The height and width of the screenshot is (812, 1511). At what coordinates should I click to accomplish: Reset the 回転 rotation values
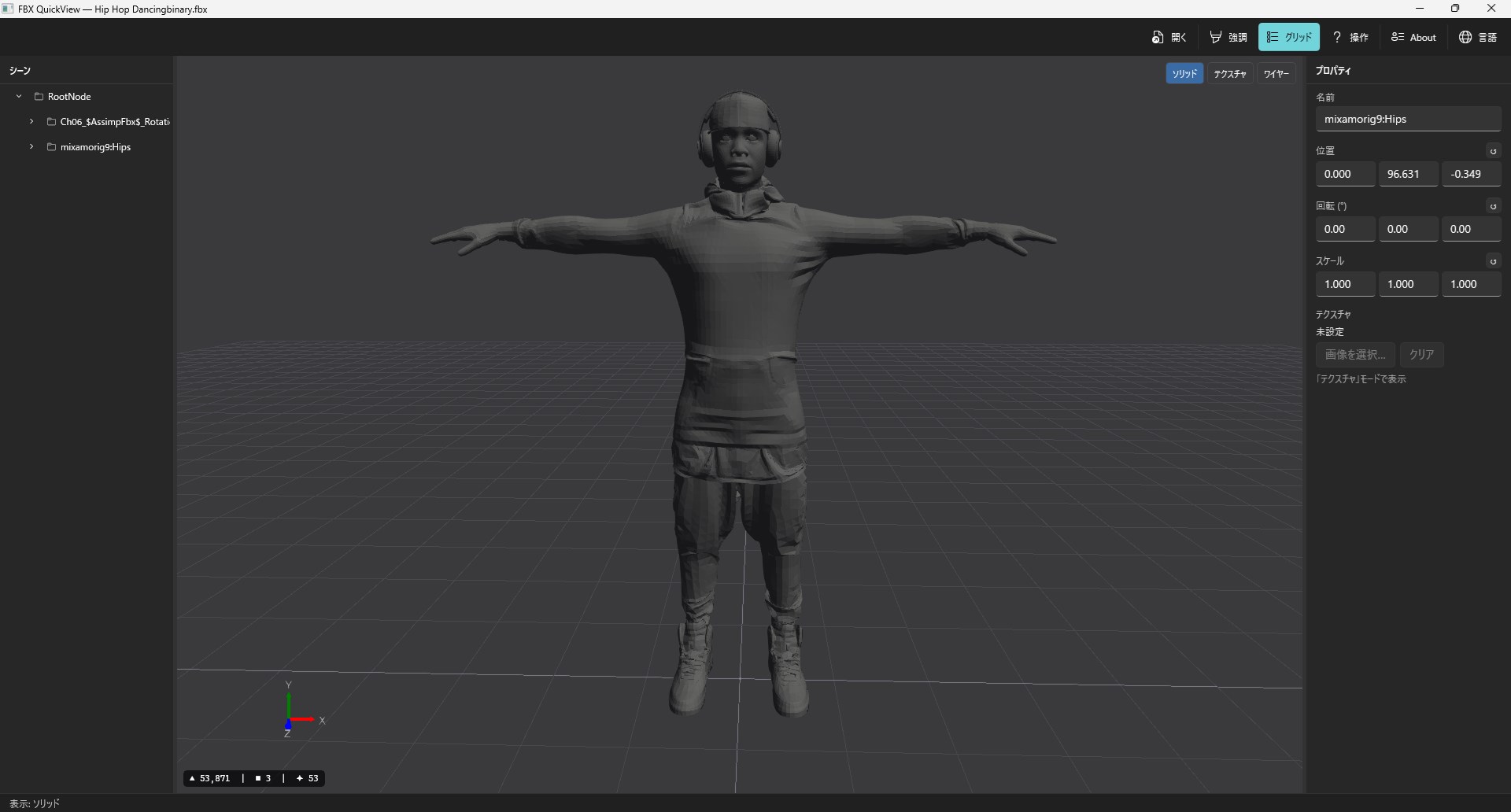(x=1493, y=206)
